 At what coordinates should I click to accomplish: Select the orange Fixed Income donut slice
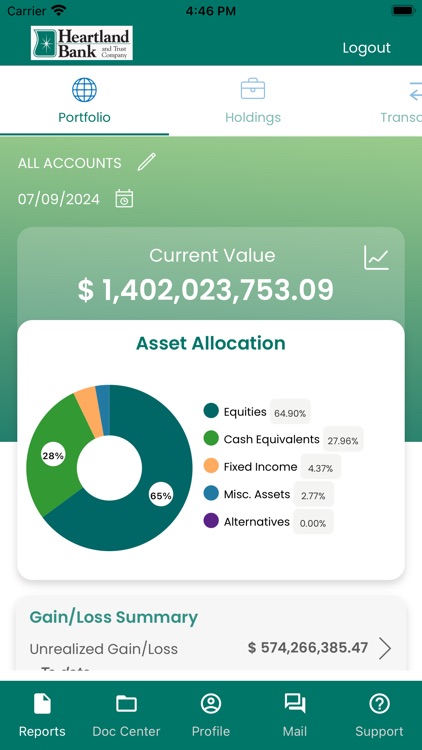89,413
